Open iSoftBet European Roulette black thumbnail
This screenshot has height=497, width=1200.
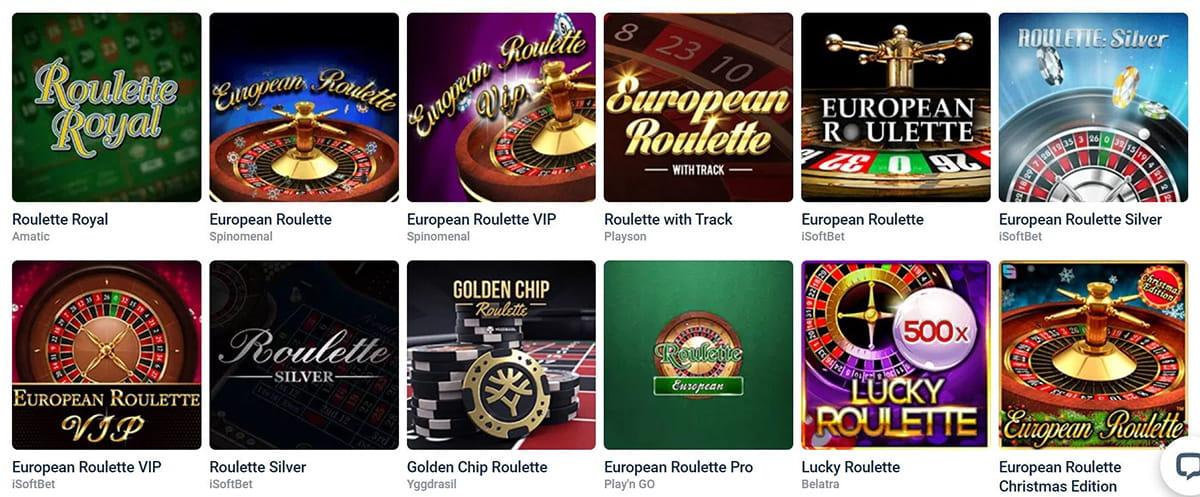click(x=896, y=107)
